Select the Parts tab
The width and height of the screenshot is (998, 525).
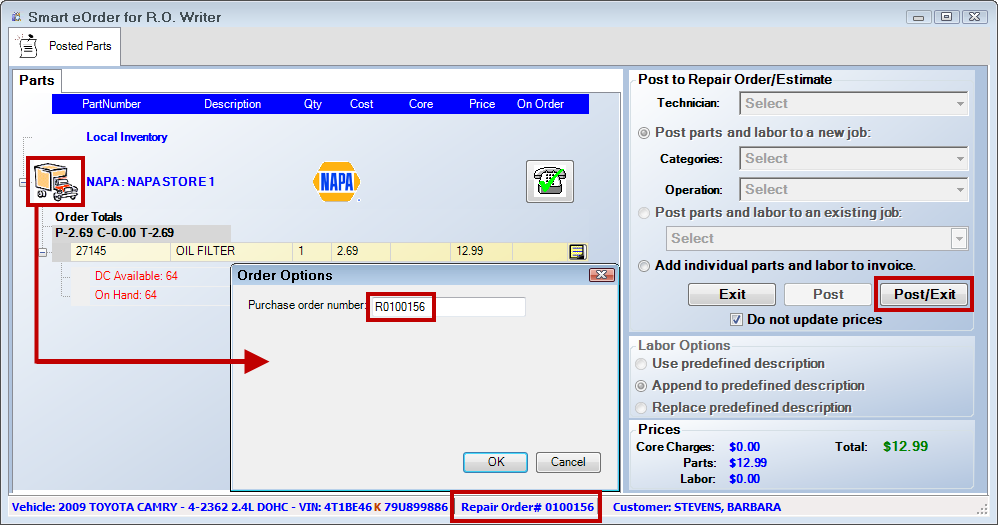pos(37,80)
